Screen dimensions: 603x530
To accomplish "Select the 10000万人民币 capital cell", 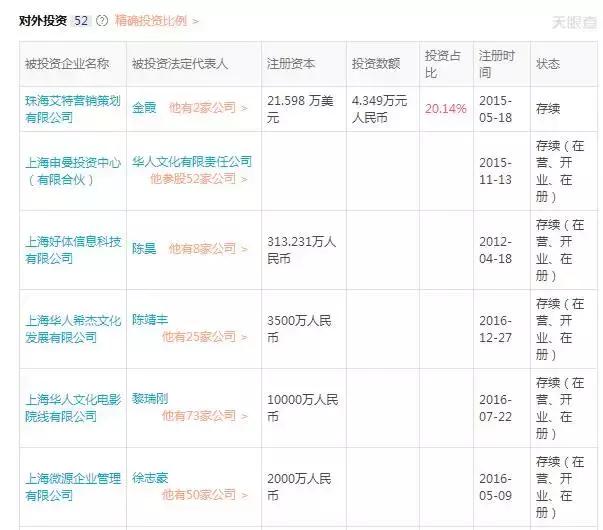I will click(x=303, y=408).
